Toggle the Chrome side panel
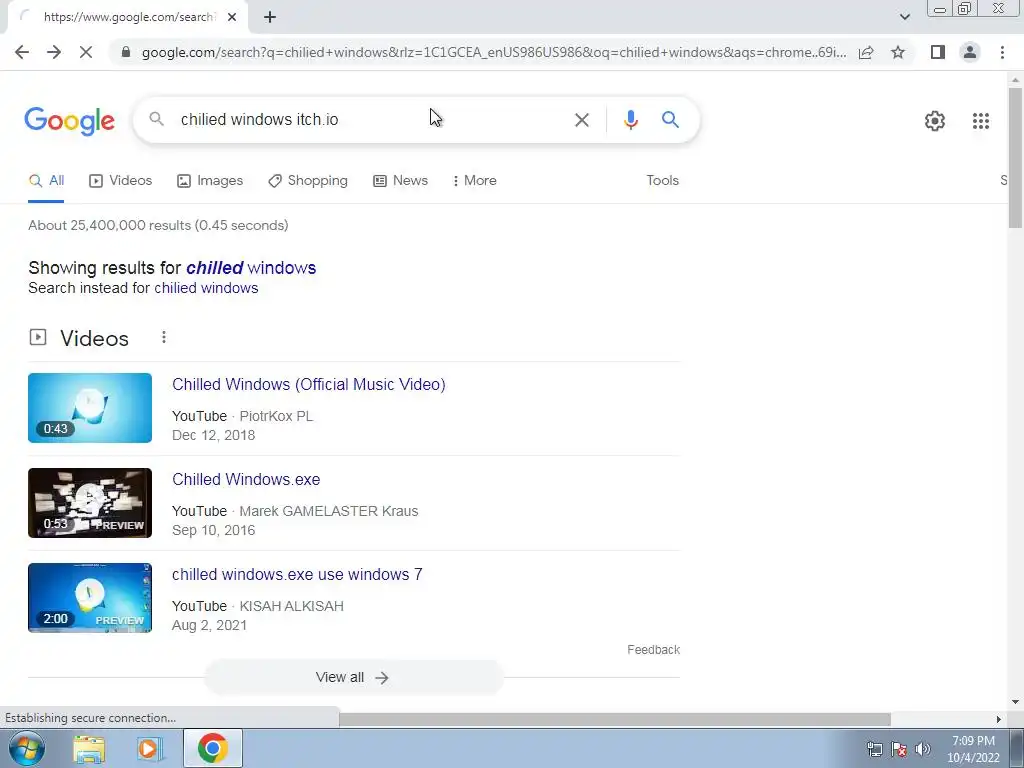The image size is (1024, 768). click(938, 52)
